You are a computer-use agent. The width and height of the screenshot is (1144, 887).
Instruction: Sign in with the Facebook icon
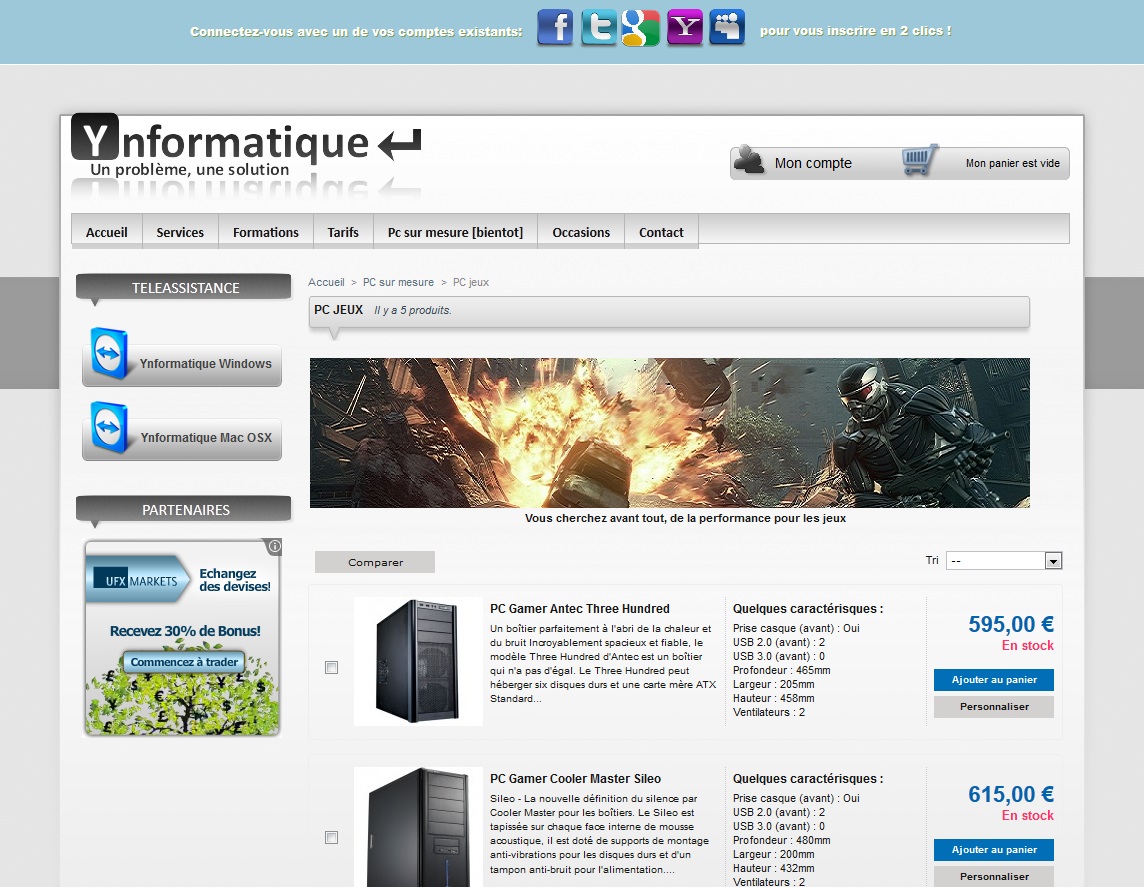click(x=555, y=28)
